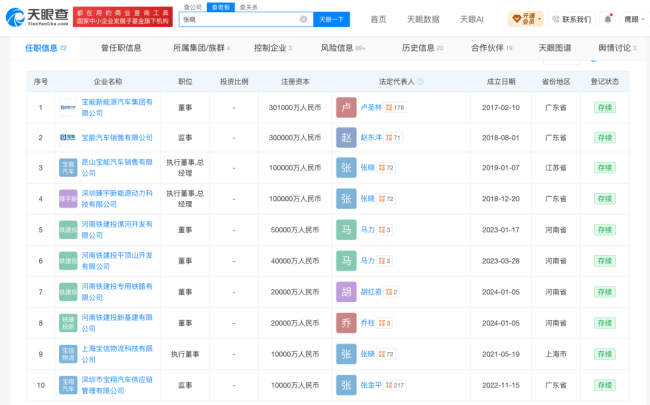650x405 pixels.
Task: Expand the 鹰眼 account dropdown
Action: point(634,19)
